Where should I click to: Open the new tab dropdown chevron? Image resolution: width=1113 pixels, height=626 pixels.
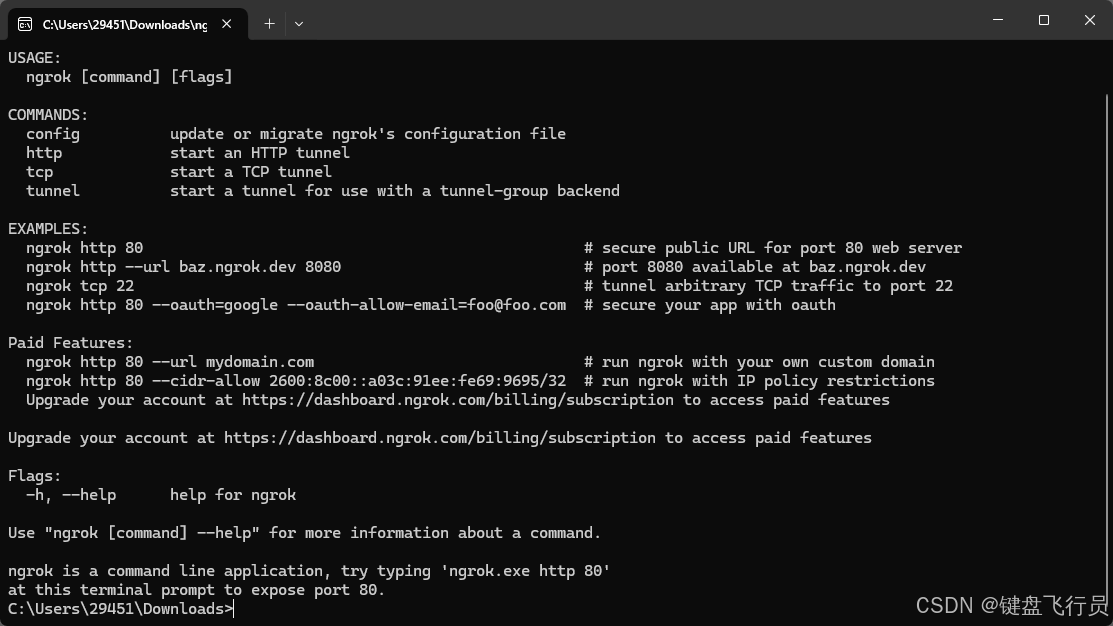pos(298,23)
